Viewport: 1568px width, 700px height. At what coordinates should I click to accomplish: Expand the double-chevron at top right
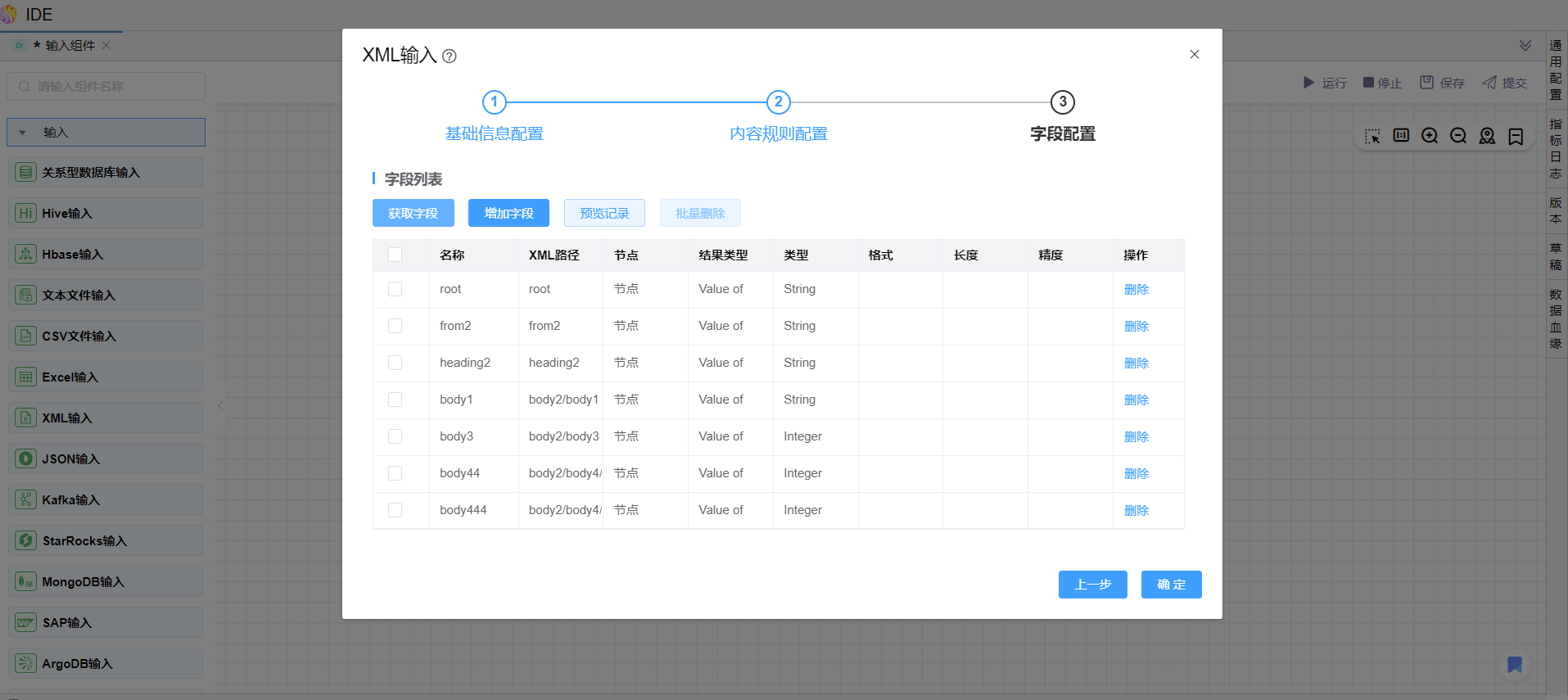tap(1525, 46)
